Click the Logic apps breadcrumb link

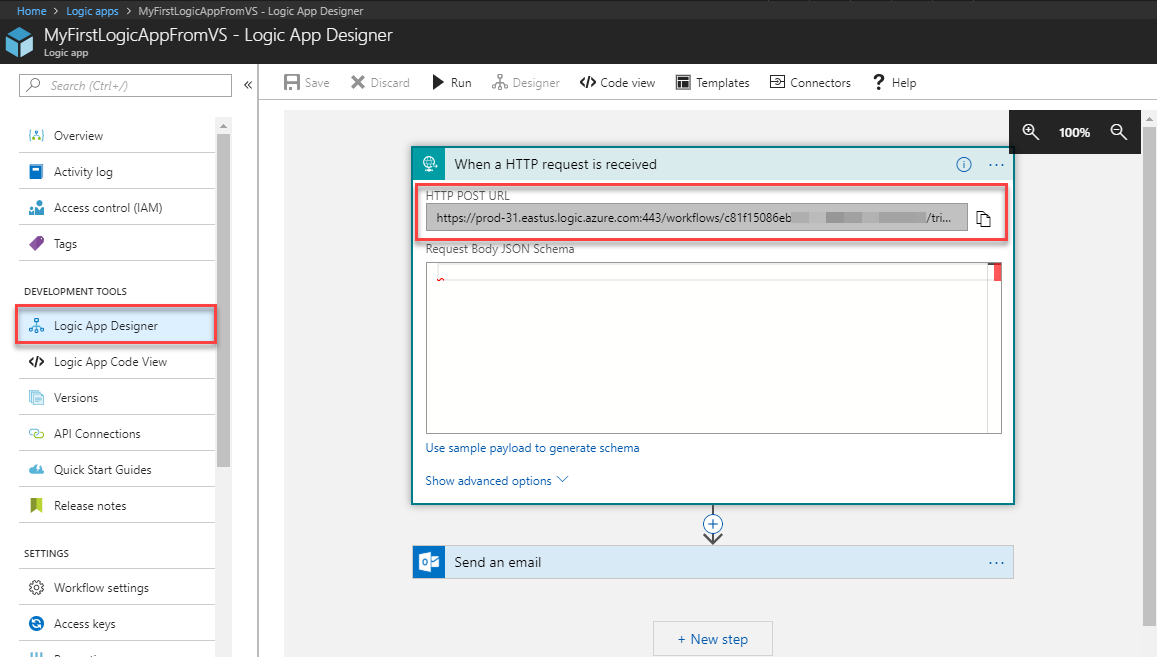(x=92, y=11)
